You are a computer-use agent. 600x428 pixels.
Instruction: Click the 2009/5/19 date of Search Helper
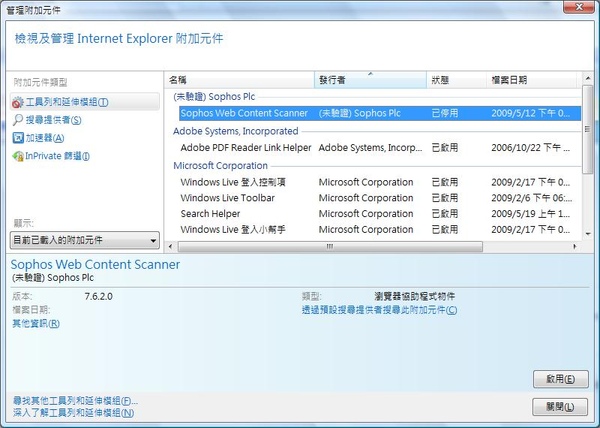pyautogui.click(x=531, y=213)
